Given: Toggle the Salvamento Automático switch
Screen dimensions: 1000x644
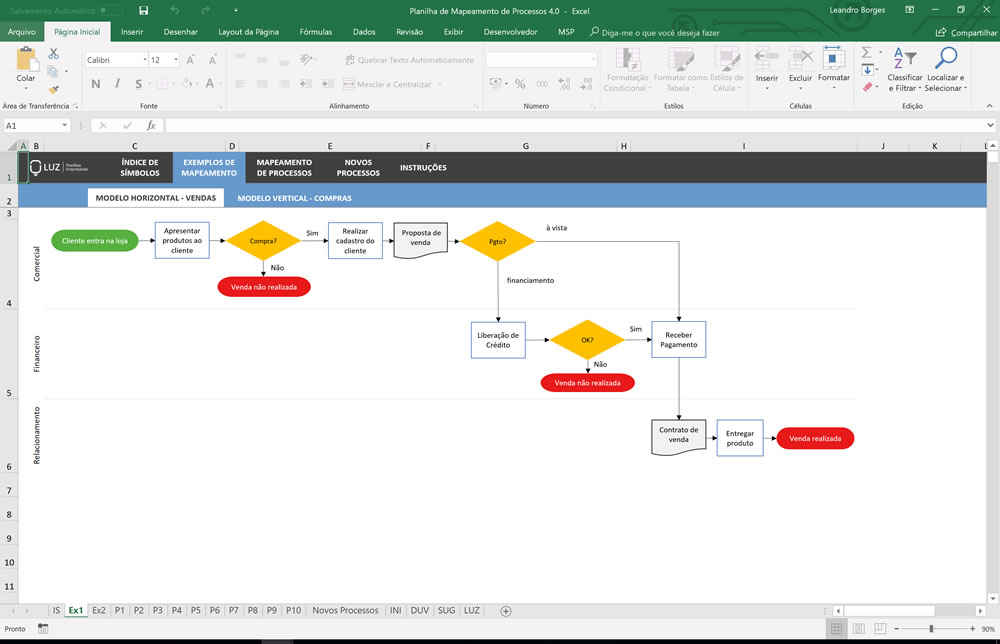Looking at the screenshot, I should pos(110,11).
